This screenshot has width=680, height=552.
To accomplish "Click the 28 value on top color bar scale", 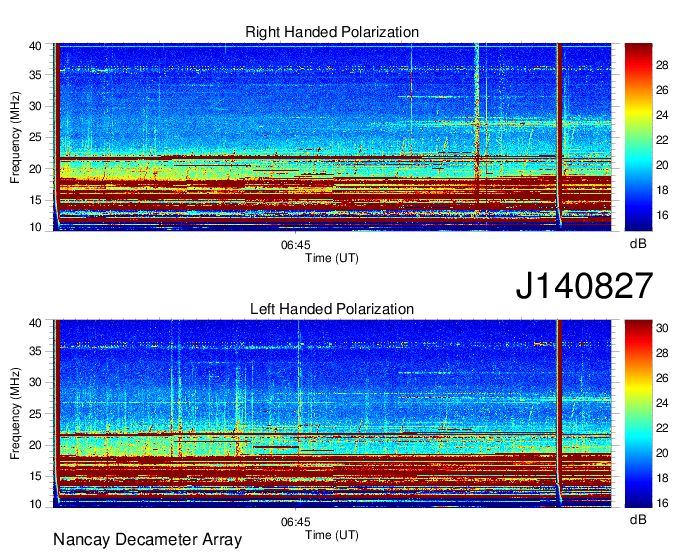I will [662, 65].
